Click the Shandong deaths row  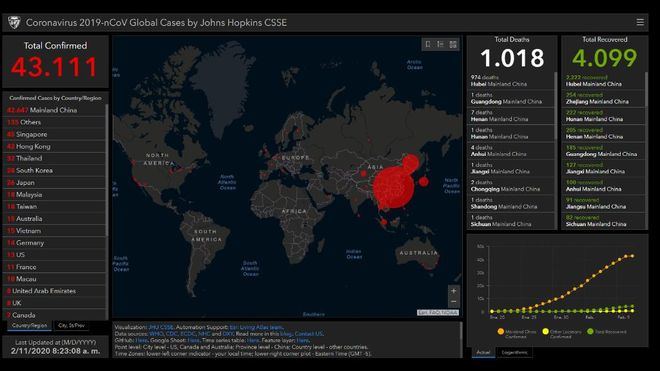pyautogui.click(x=511, y=203)
